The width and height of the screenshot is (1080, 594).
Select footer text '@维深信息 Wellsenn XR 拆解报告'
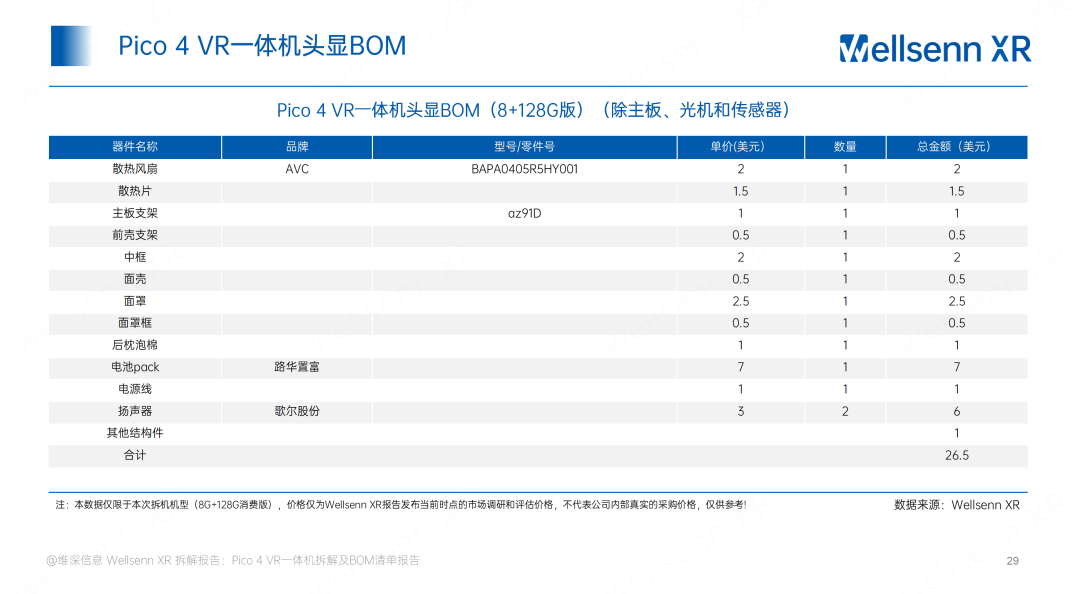coord(233,561)
